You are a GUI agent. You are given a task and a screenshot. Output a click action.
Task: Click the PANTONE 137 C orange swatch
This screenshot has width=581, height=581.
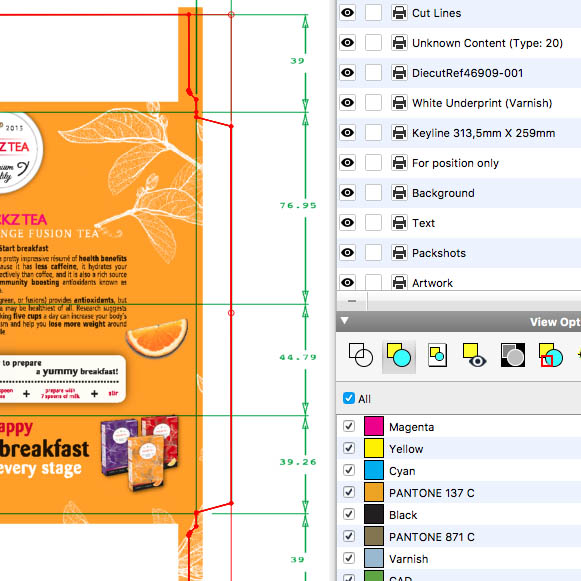pos(374,492)
